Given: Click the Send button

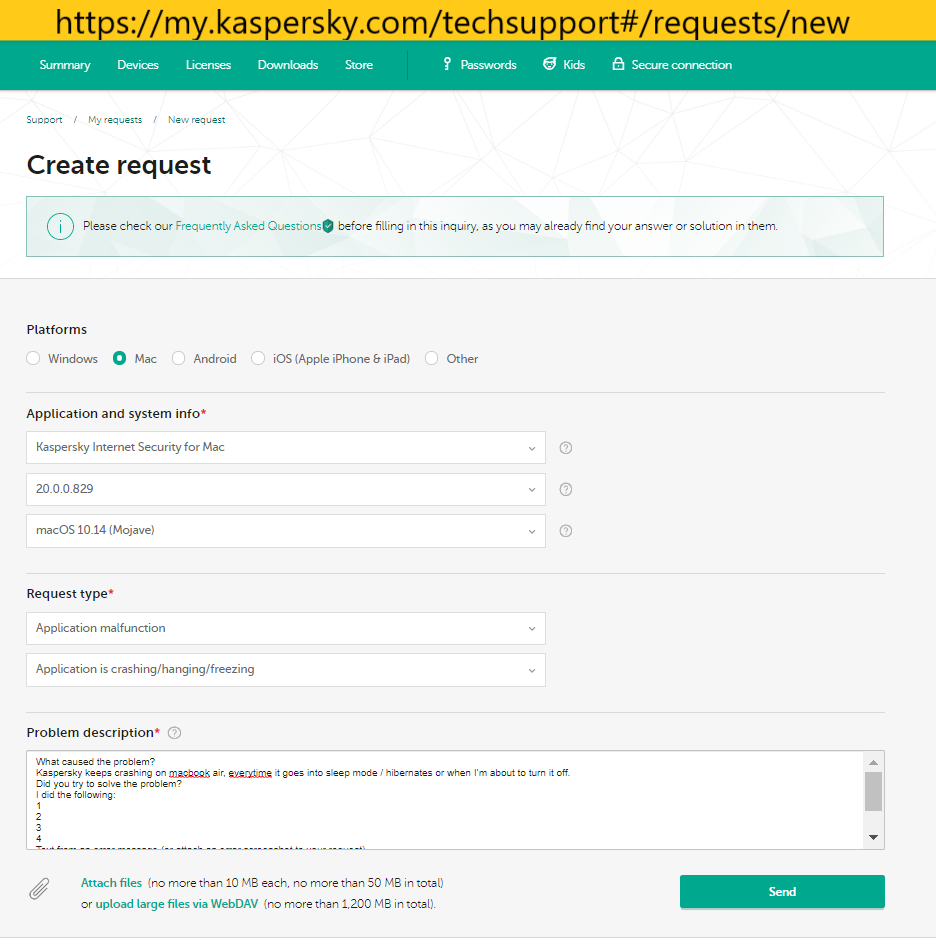Looking at the screenshot, I should click(782, 892).
